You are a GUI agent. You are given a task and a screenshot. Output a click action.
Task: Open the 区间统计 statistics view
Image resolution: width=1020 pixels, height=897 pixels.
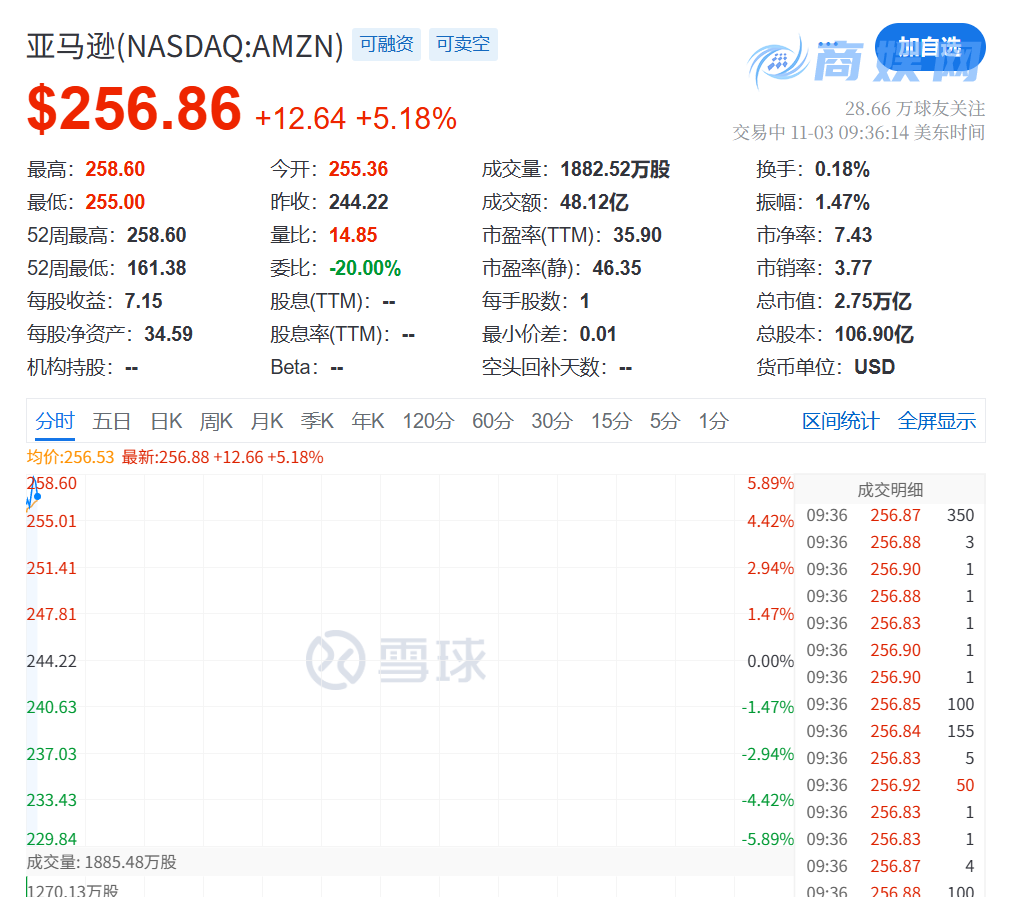tap(840, 421)
